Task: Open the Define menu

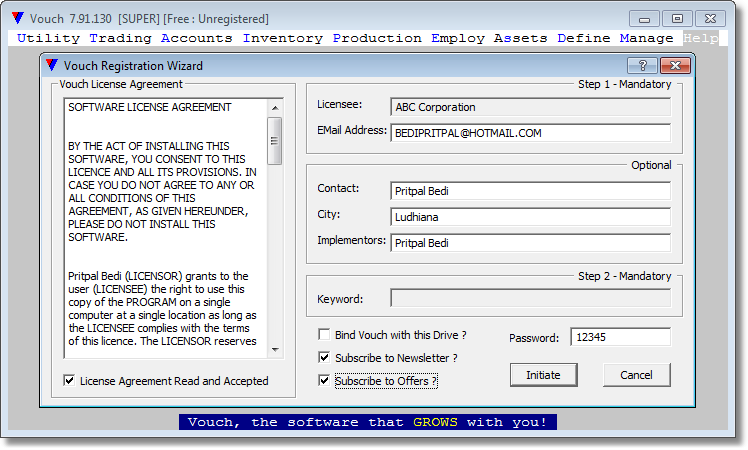Action: (583, 38)
